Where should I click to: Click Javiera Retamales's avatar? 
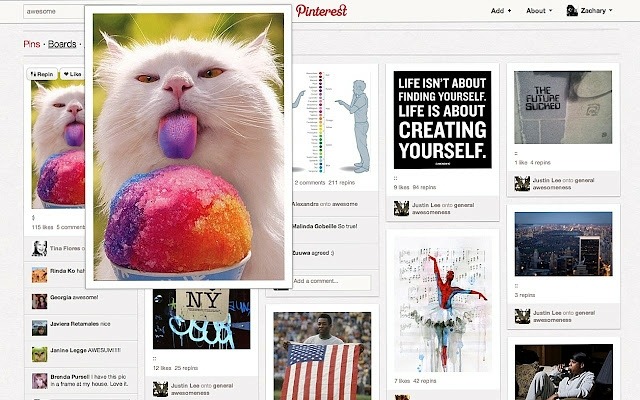40,328
